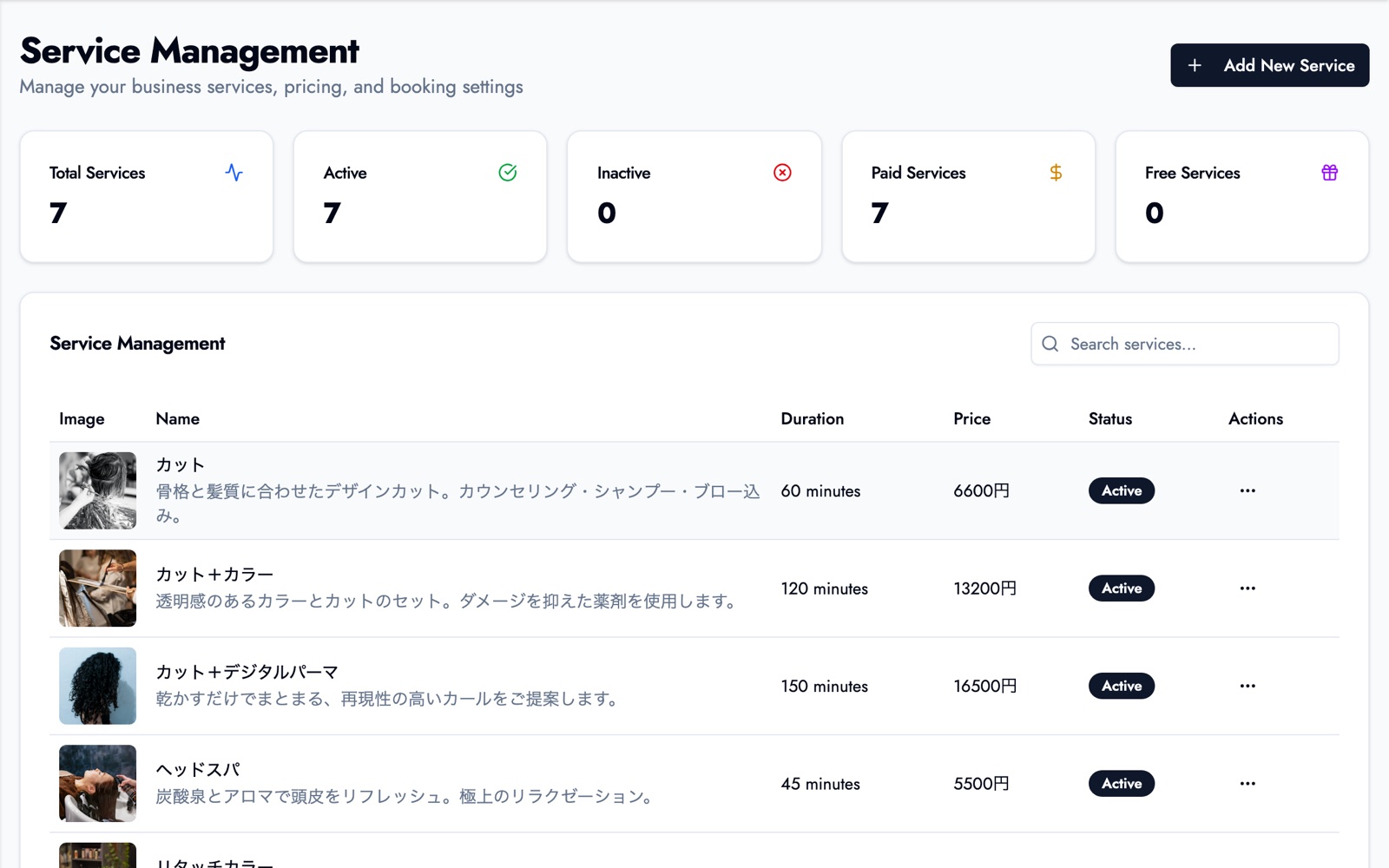Click the Inactive card label
The image size is (1389, 868).
(x=623, y=173)
